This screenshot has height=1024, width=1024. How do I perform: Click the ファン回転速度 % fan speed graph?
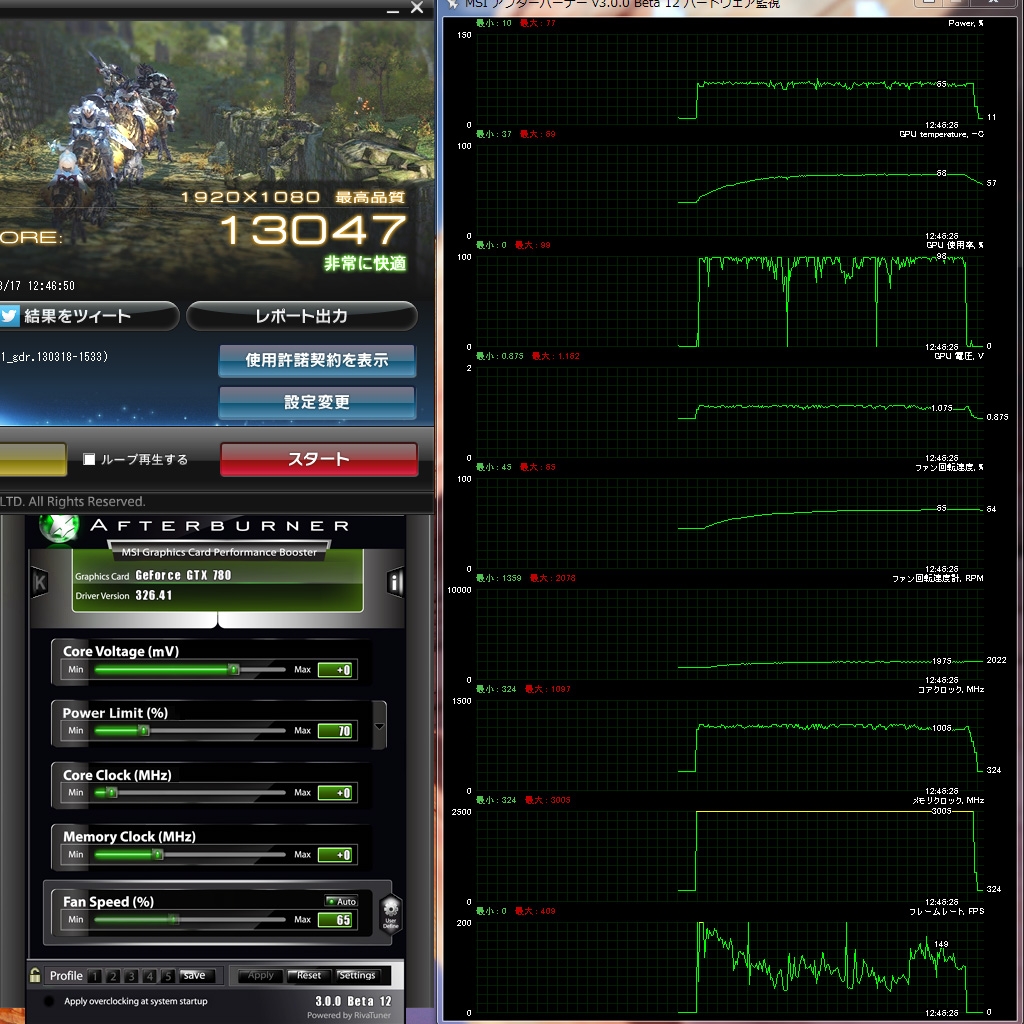[x=729, y=522]
